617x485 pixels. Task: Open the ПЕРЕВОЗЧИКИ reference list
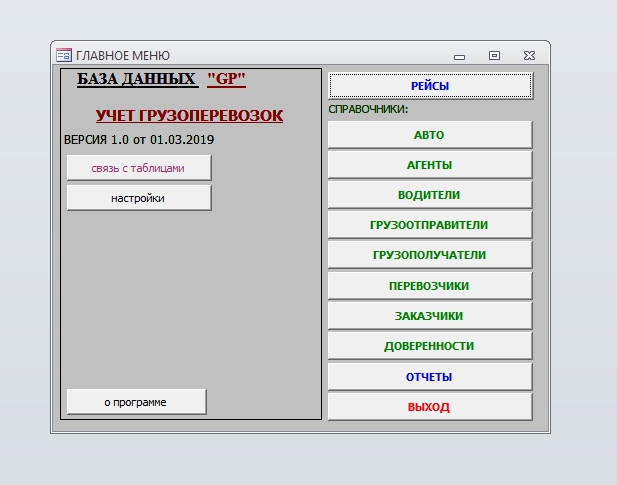point(430,286)
